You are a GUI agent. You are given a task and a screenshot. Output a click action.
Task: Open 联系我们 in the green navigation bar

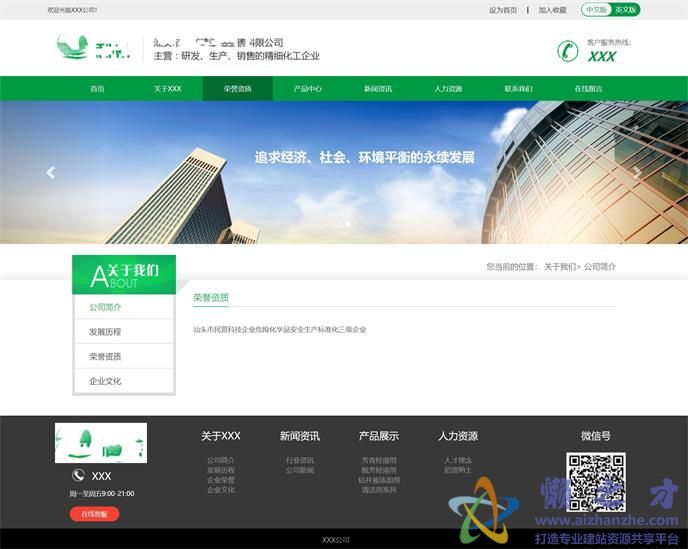pyautogui.click(x=518, y=89)
